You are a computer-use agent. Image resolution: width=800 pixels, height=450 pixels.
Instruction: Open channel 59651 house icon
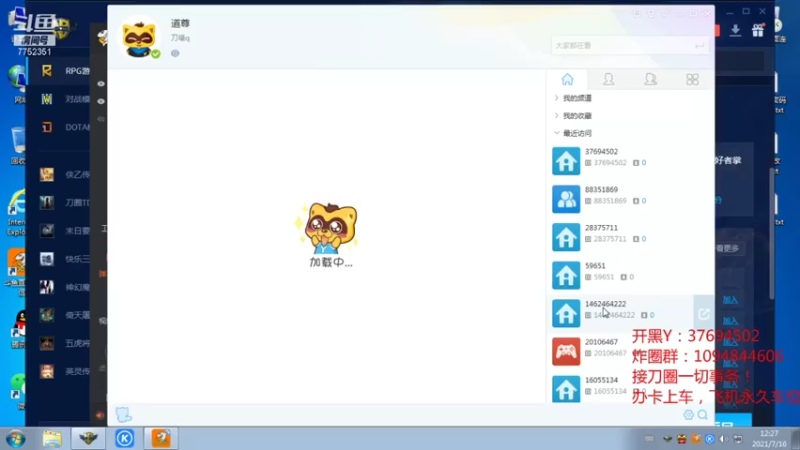pyautogui.click(x=566, y=275)
